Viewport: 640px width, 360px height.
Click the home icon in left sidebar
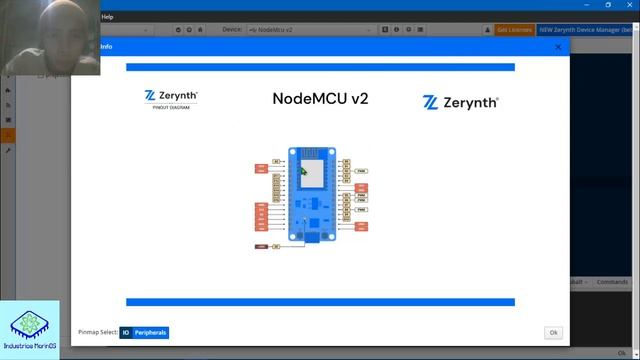[8, 90]
